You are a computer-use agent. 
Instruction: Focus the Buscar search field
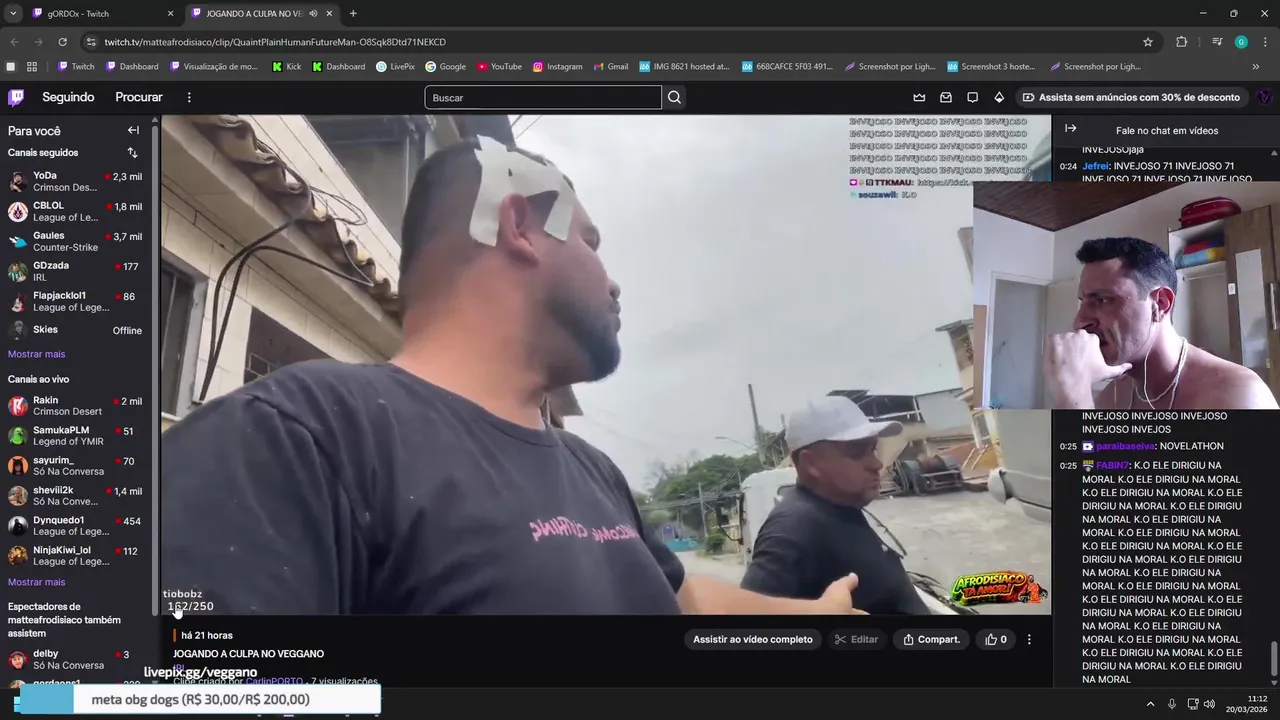coord(543,97)
